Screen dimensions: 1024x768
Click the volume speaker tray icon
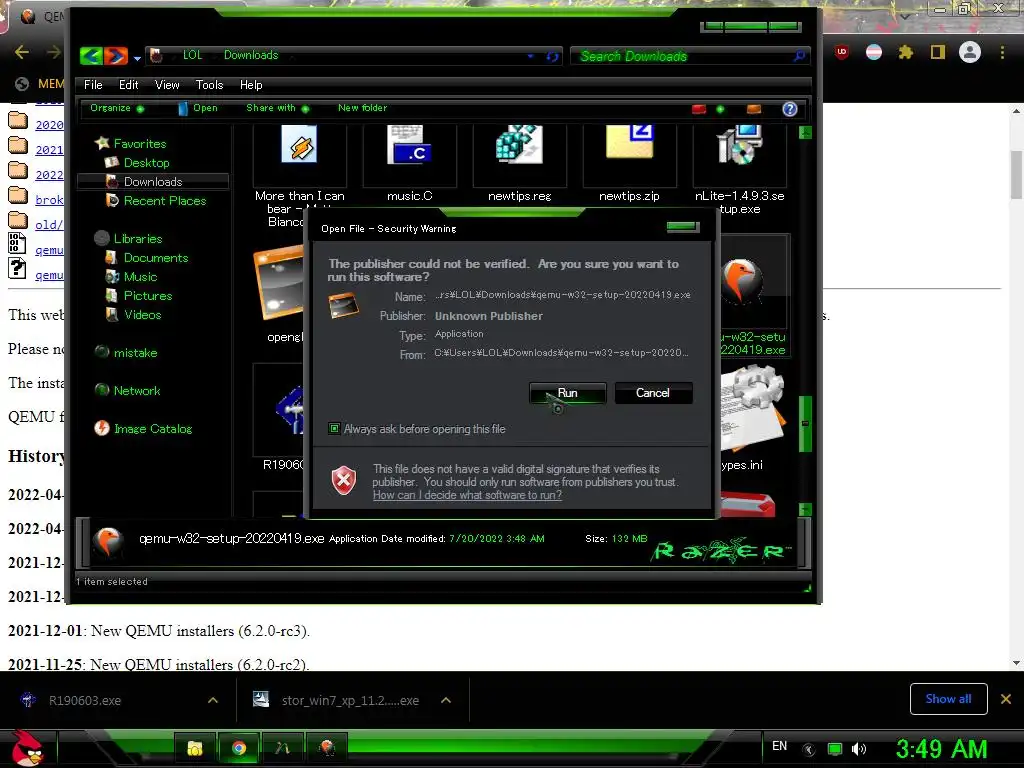(x=859, y=749)
